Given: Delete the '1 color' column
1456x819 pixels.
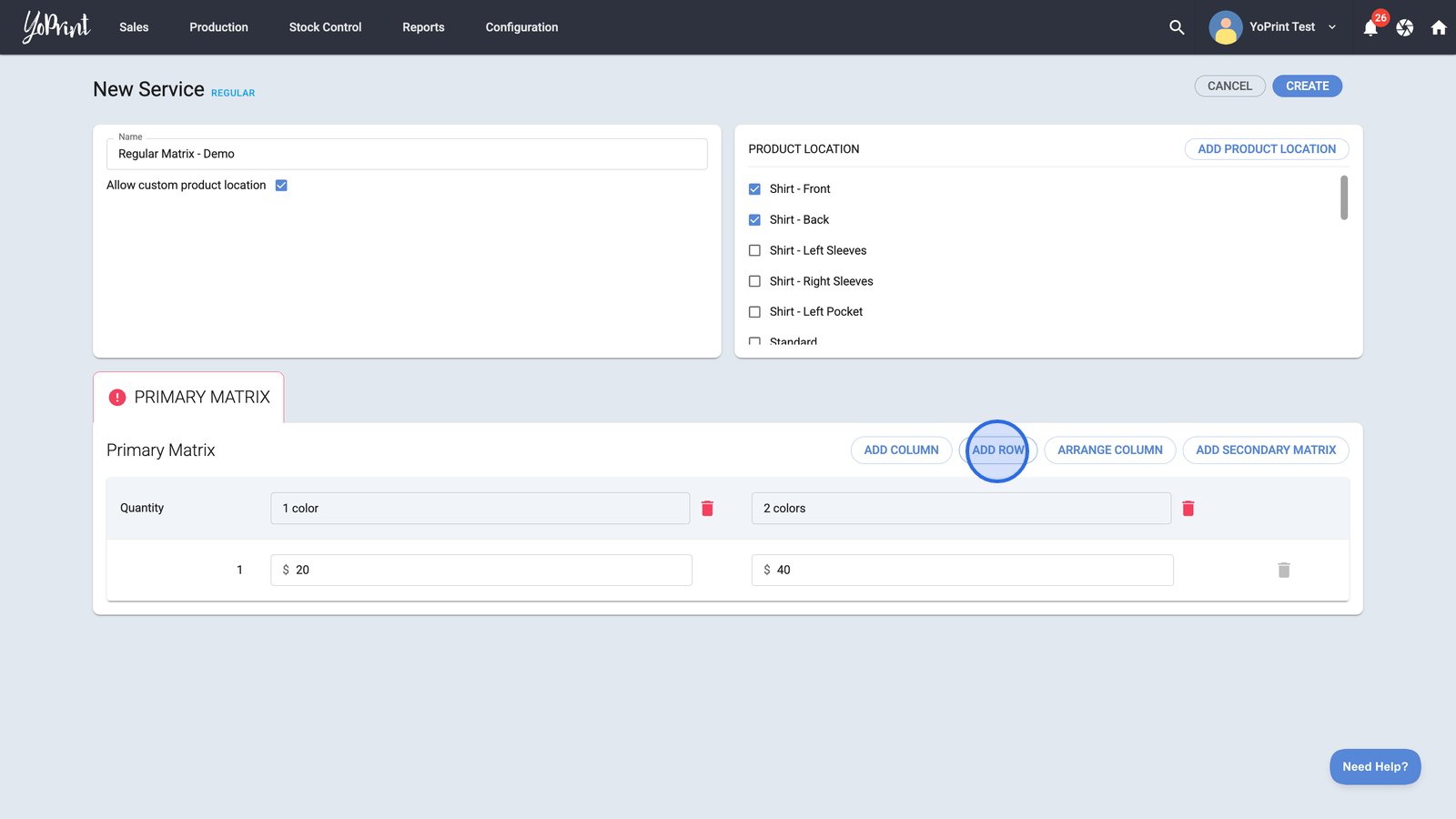Looking at the screenshot, I should (x=707, y=509).
